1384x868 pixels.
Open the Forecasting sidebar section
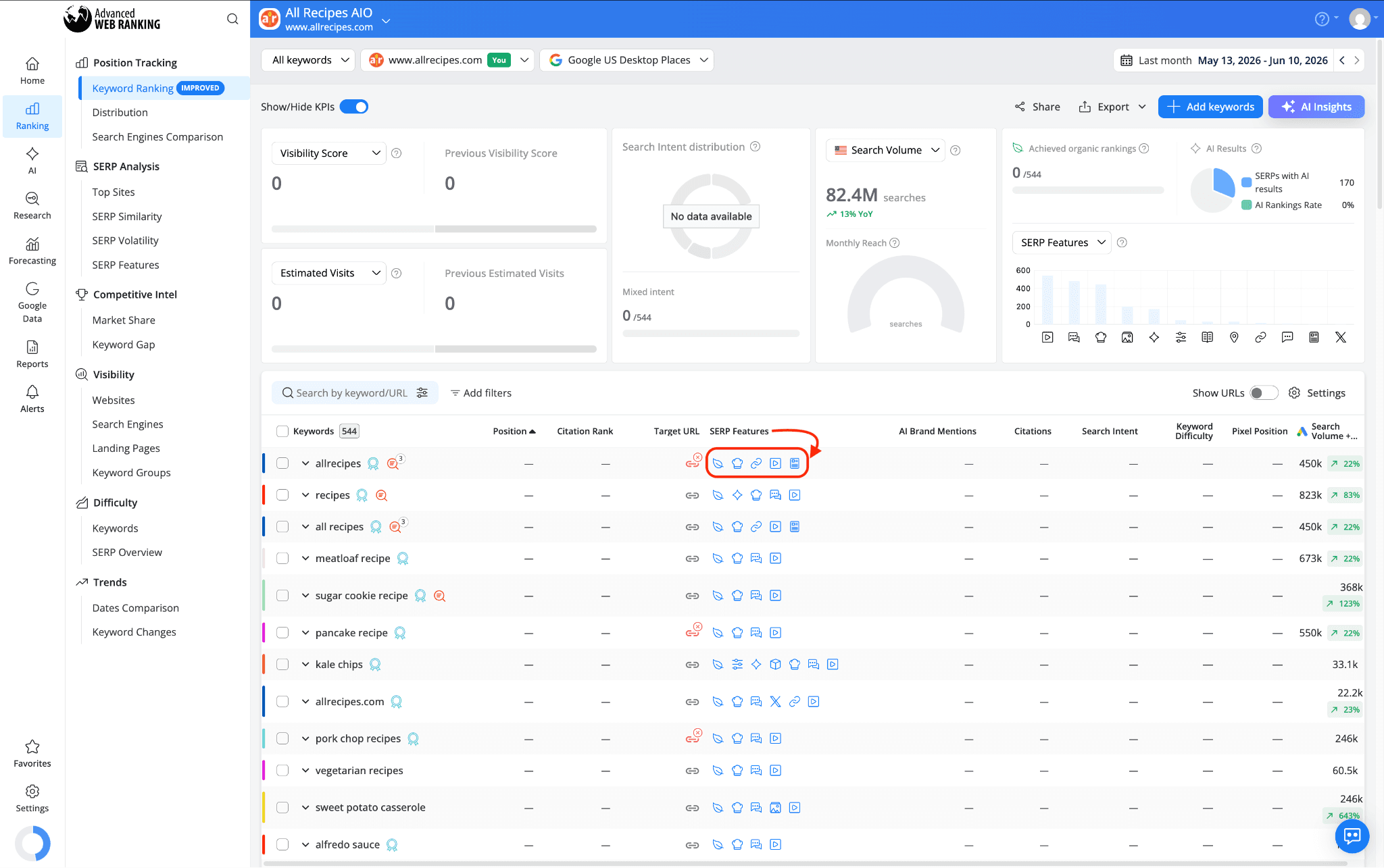pyautogui.click(x=32, y=251)
